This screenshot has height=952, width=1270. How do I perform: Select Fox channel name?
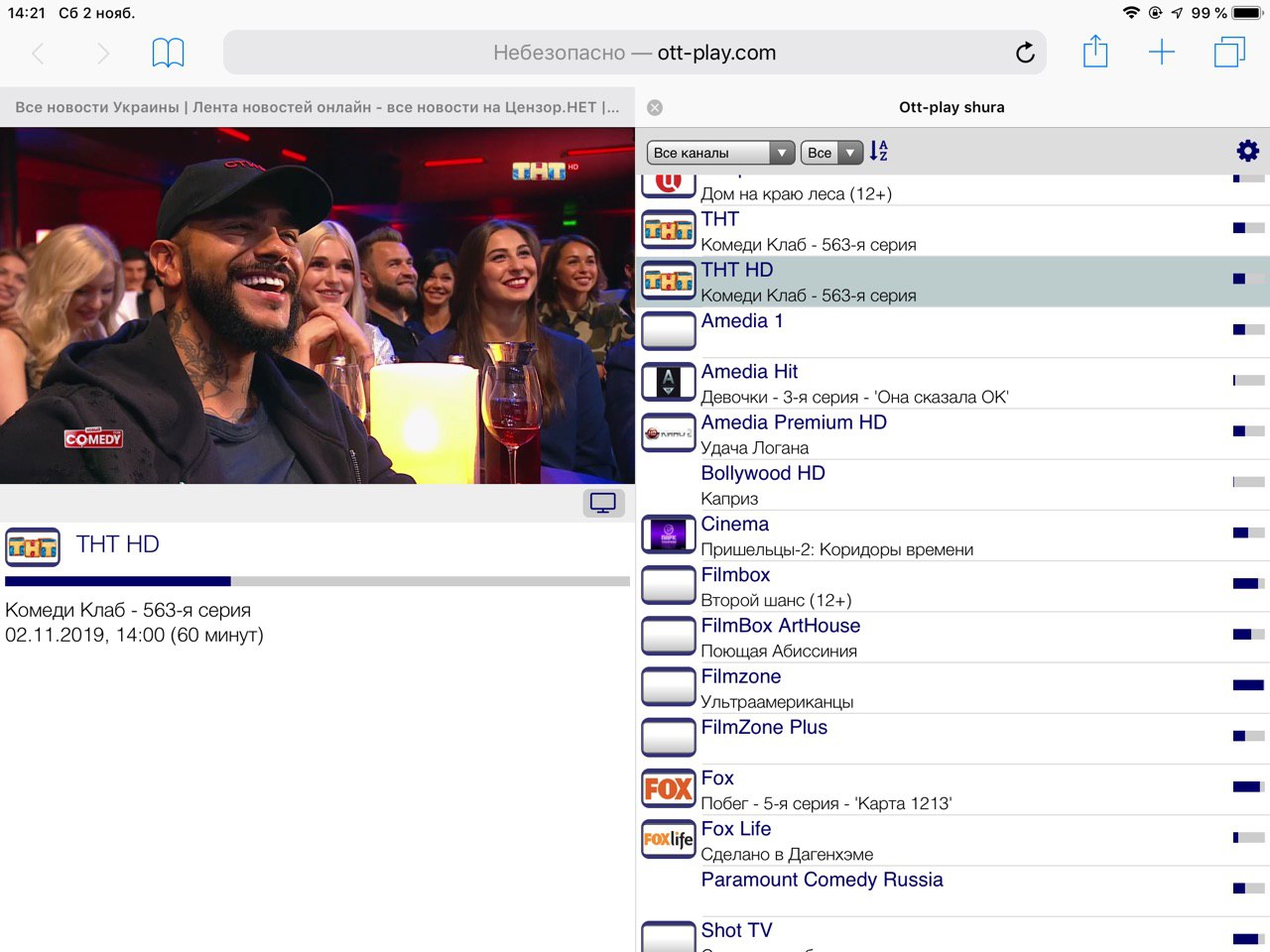click(x=717, y=778)
